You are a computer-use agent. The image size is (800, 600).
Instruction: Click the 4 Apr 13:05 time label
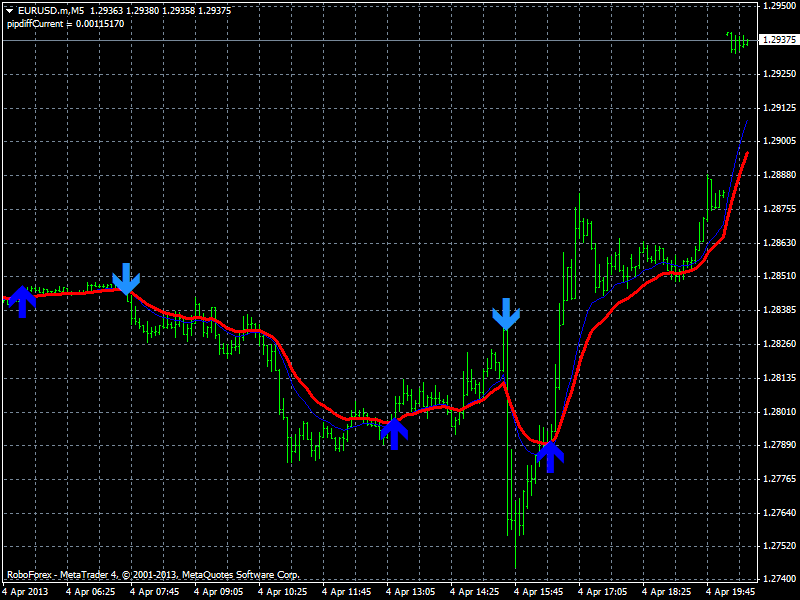410,592
